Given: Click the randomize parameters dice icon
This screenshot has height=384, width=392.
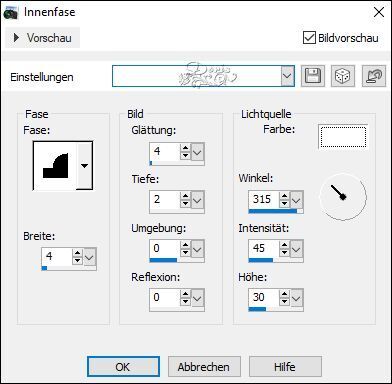Looking at the screenshot, I should tap(343, 76).
